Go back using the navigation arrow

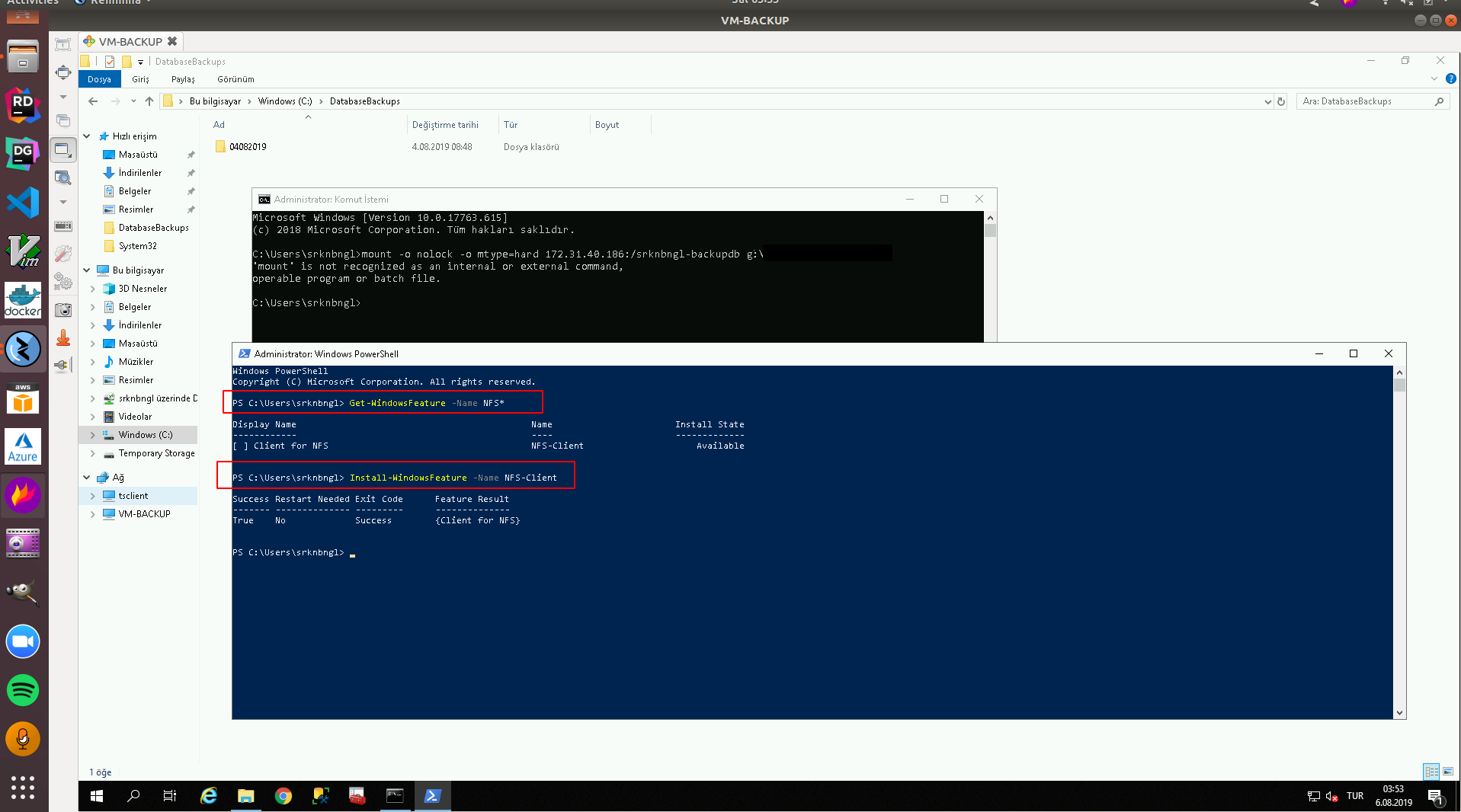[93, 101]
